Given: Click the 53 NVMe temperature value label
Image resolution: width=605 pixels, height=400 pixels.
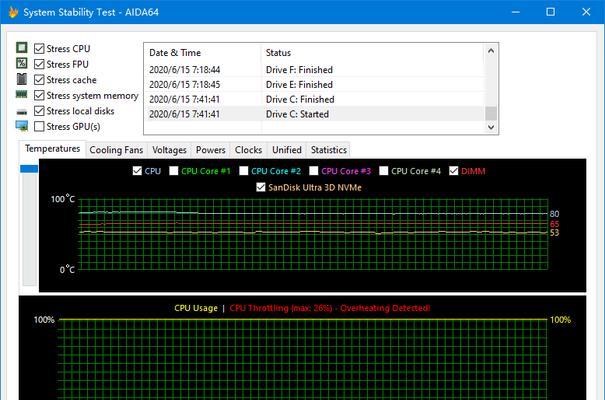Looking at the screenshot, I should [x=554, y=233].
